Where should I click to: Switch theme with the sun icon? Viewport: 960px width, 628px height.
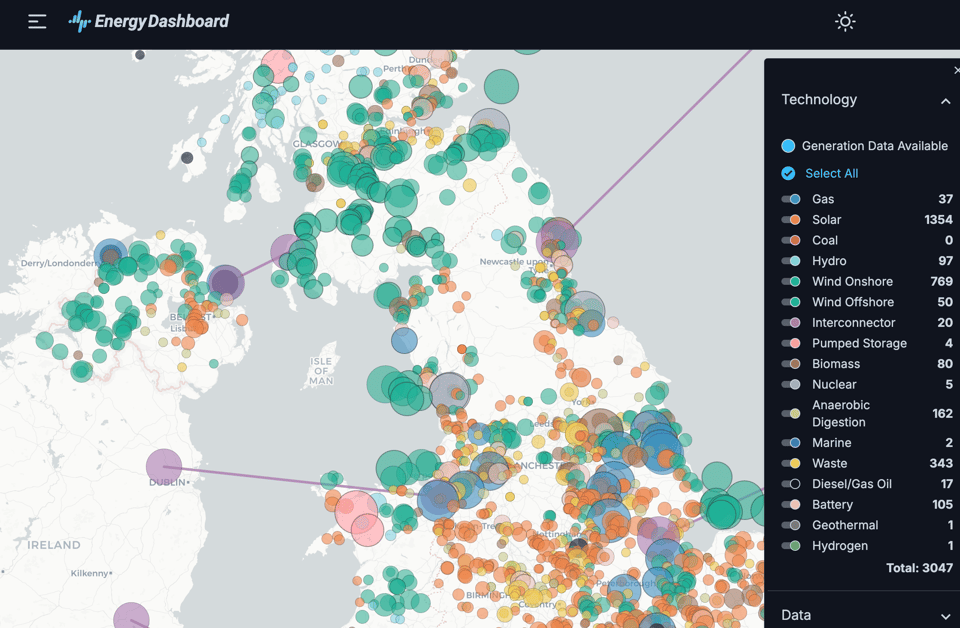pos(845,21)
